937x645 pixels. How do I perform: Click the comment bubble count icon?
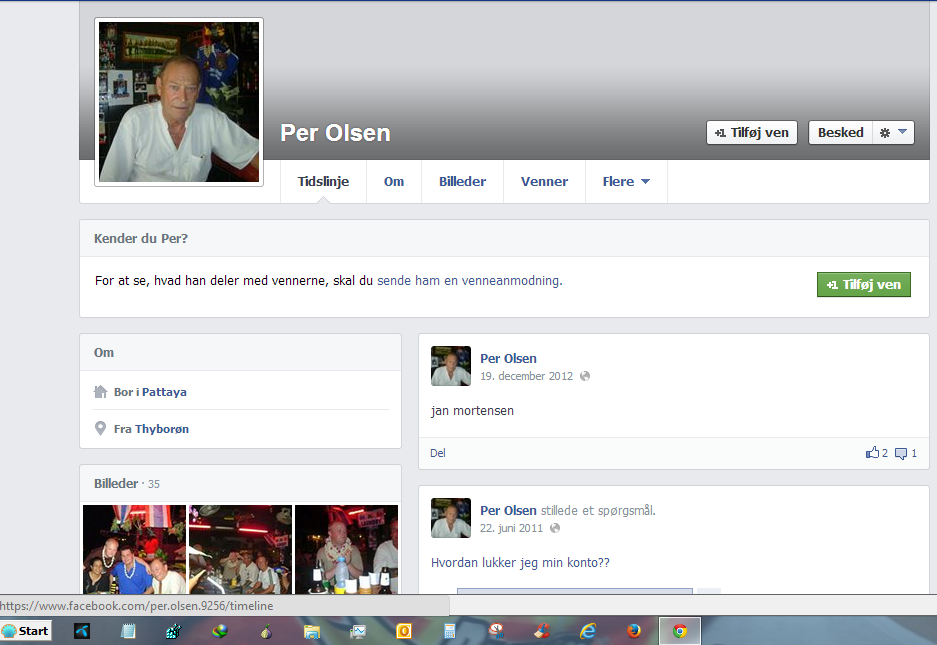click(x=901, y=454)
